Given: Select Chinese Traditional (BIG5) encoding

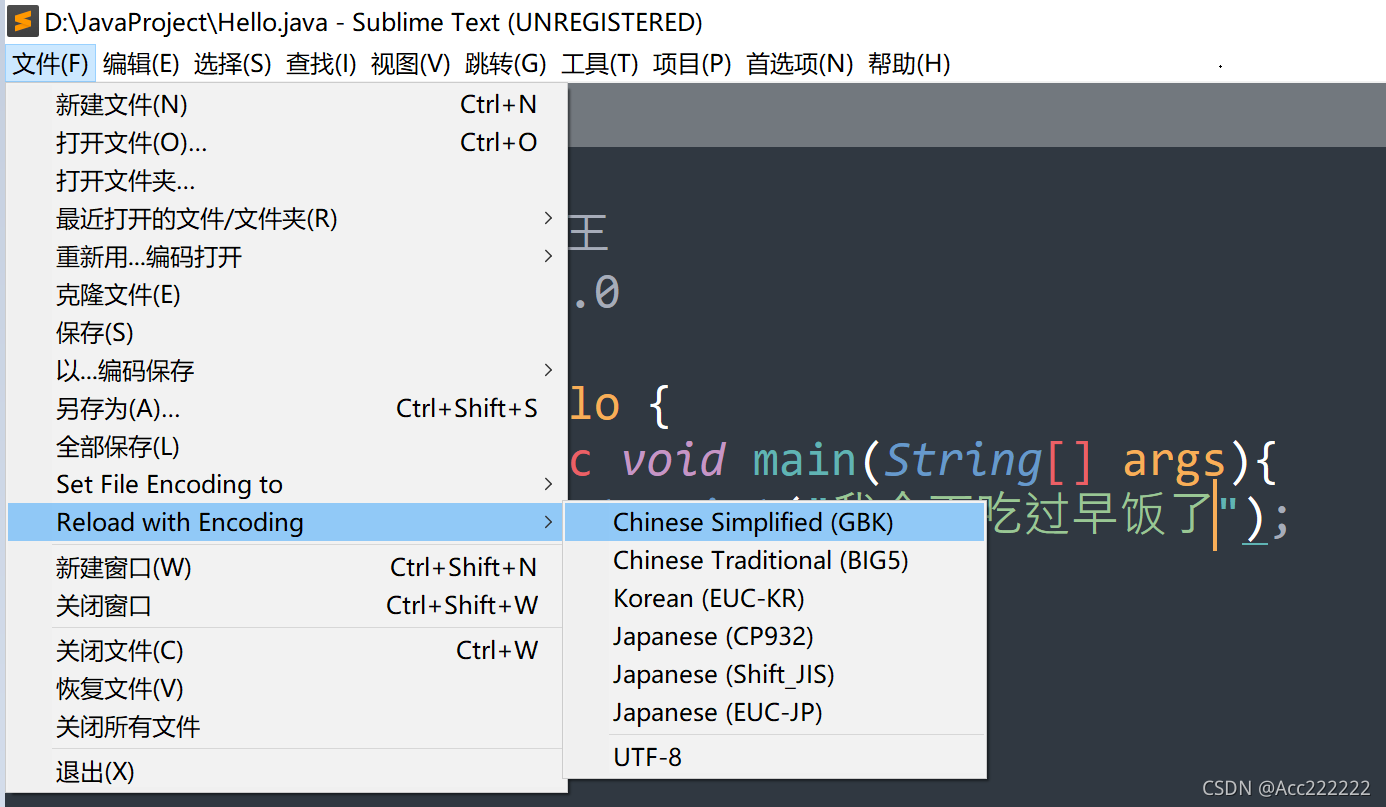Looking at the screenshot, I should (775, 561).
